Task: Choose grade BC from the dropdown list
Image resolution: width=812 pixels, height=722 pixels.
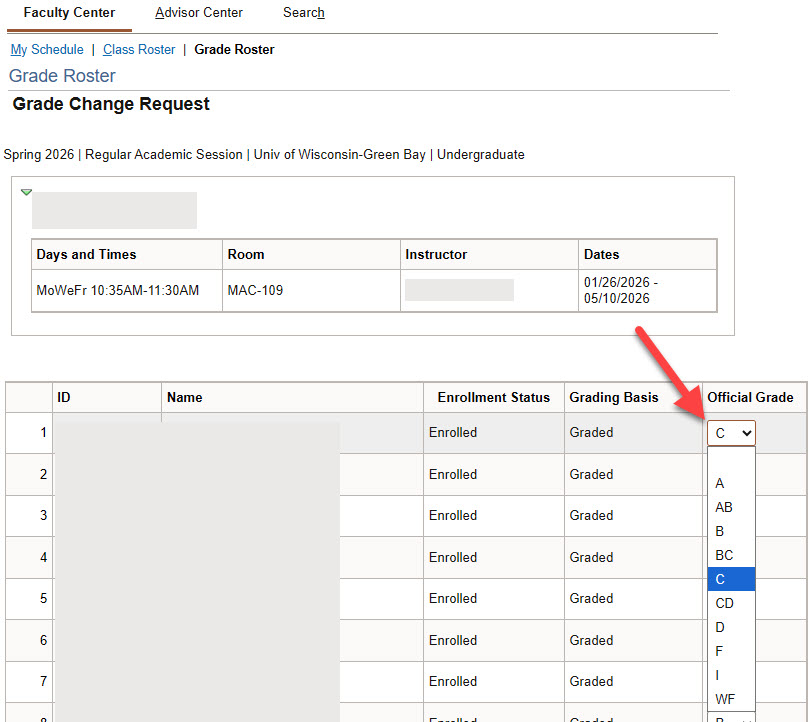Action: point(731,555)
